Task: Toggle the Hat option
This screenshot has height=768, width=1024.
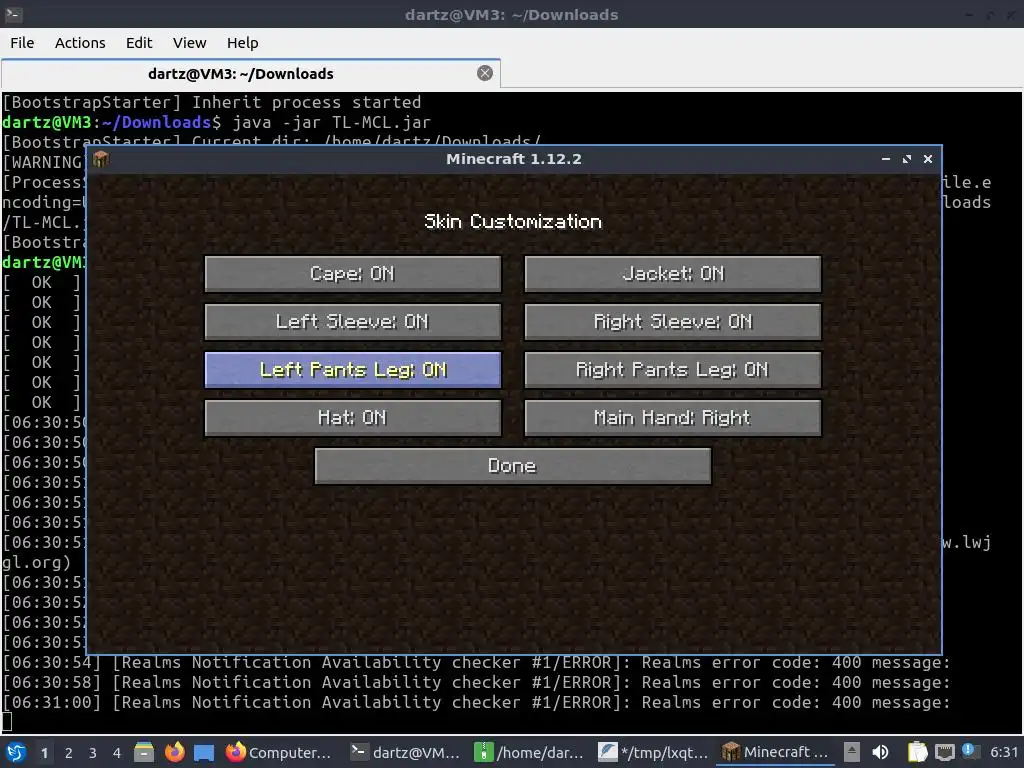Action: [353, 417]
